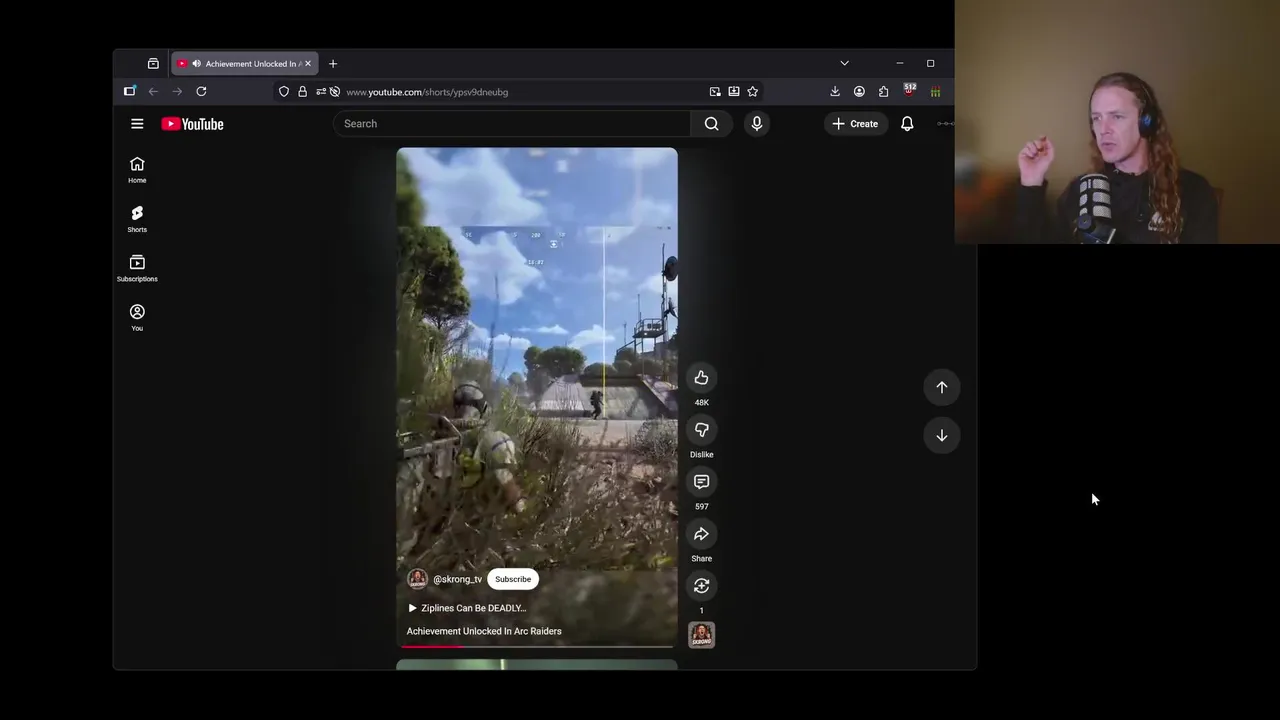Screen dimensions: 1280x720
Task: Open the green bars extension icon
Action: point(935,92)
